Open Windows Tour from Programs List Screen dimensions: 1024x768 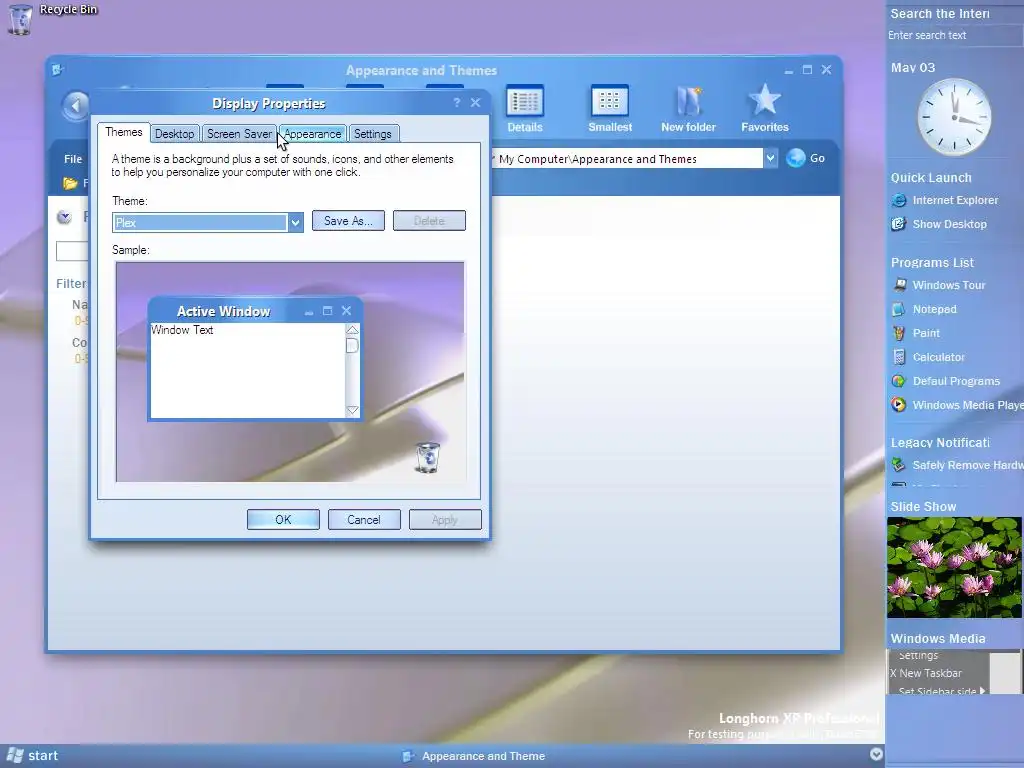938,285
